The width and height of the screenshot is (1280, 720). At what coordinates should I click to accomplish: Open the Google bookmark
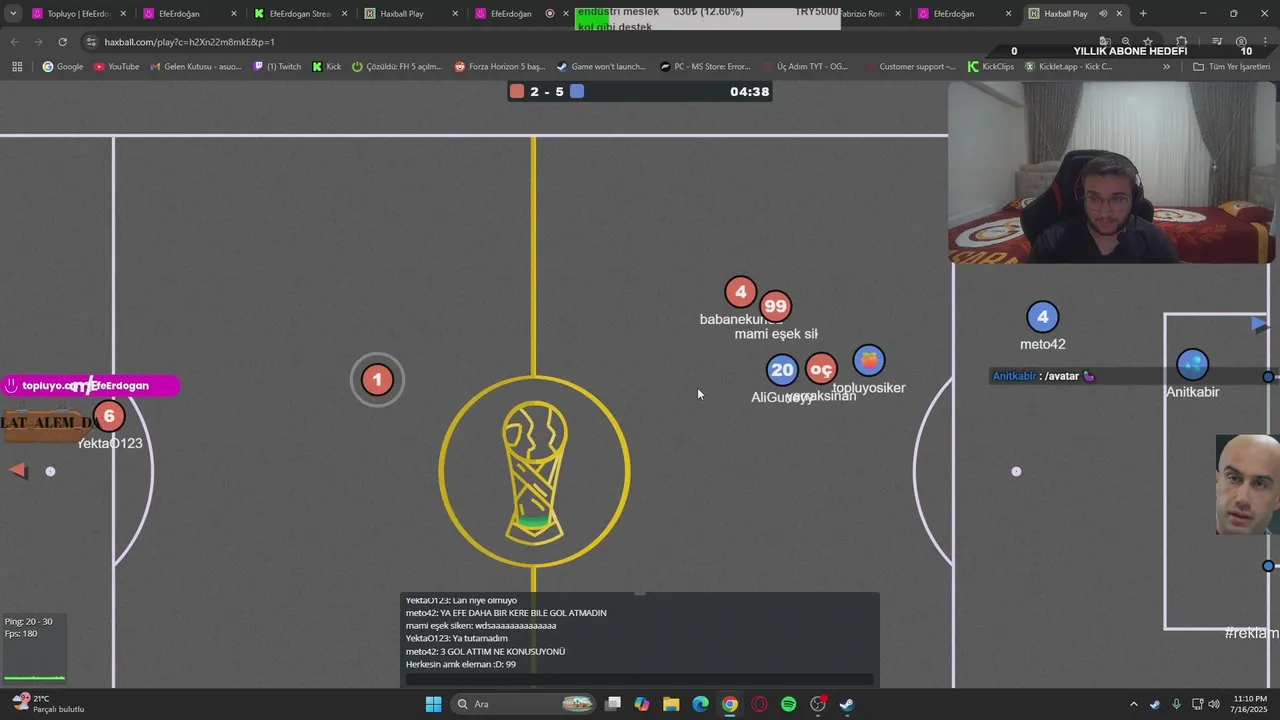(63, 67)
